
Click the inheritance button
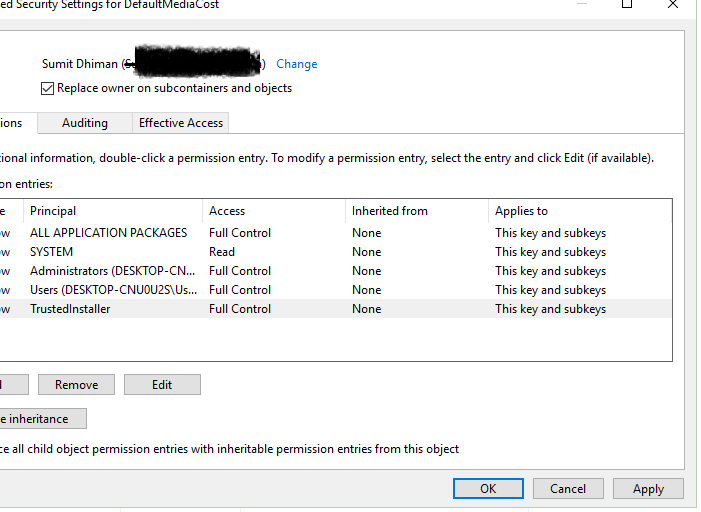click(42, 419)
